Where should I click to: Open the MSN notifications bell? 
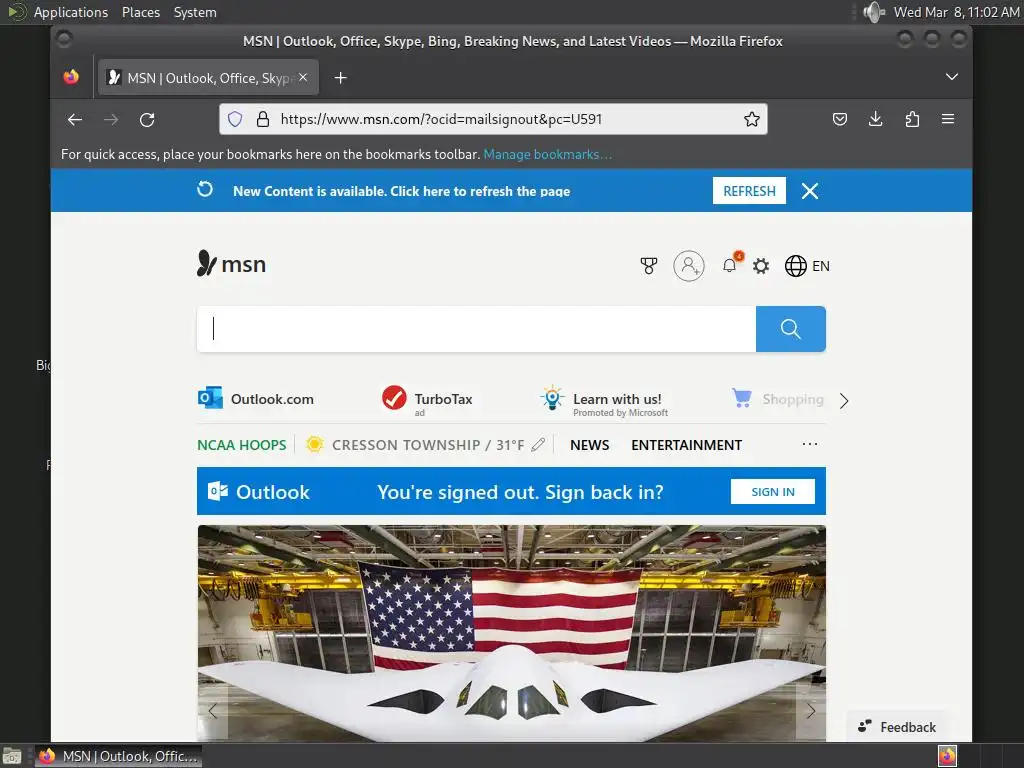(x=730, y=264)
